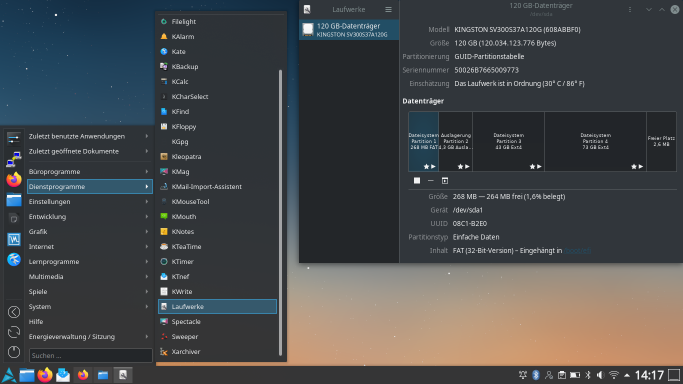Viewport: 683px width, 384px height.
Task: Launch the KMag screen magnifier
Action: [217, 172]
